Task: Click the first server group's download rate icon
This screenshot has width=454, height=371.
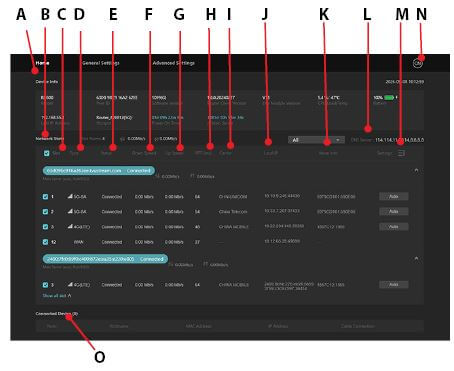Action: (158, 176)
